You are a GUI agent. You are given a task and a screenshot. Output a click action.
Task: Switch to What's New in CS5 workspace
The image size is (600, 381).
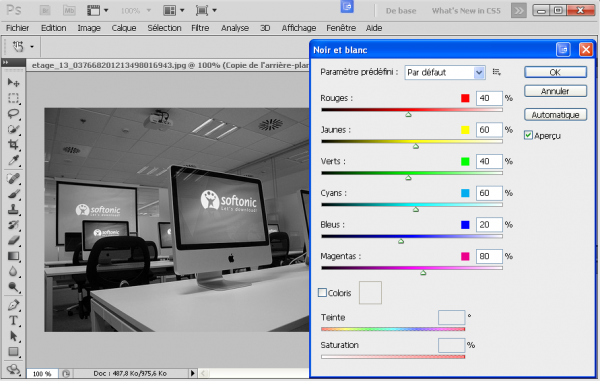coord(466,11)
